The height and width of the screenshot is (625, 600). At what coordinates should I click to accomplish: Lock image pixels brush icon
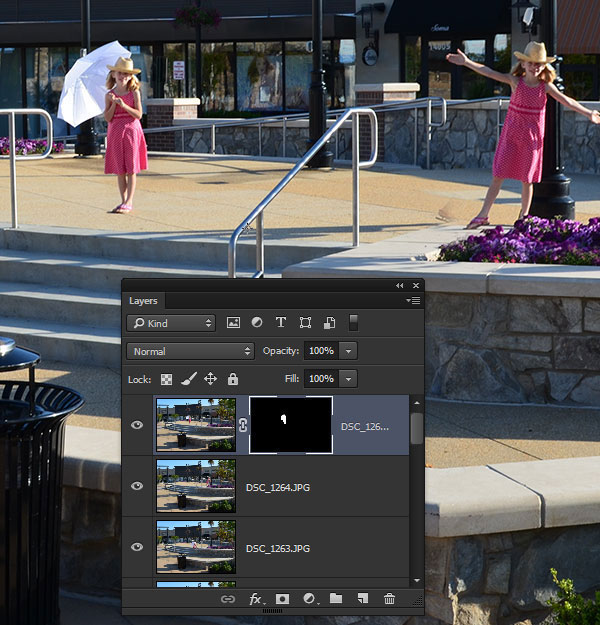[x=189, y=379]
